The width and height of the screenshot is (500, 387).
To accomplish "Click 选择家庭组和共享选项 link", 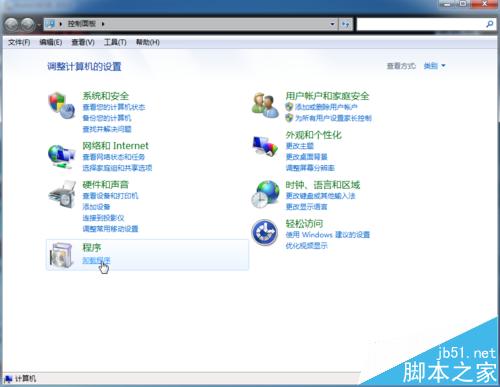I will click(117, 168).
